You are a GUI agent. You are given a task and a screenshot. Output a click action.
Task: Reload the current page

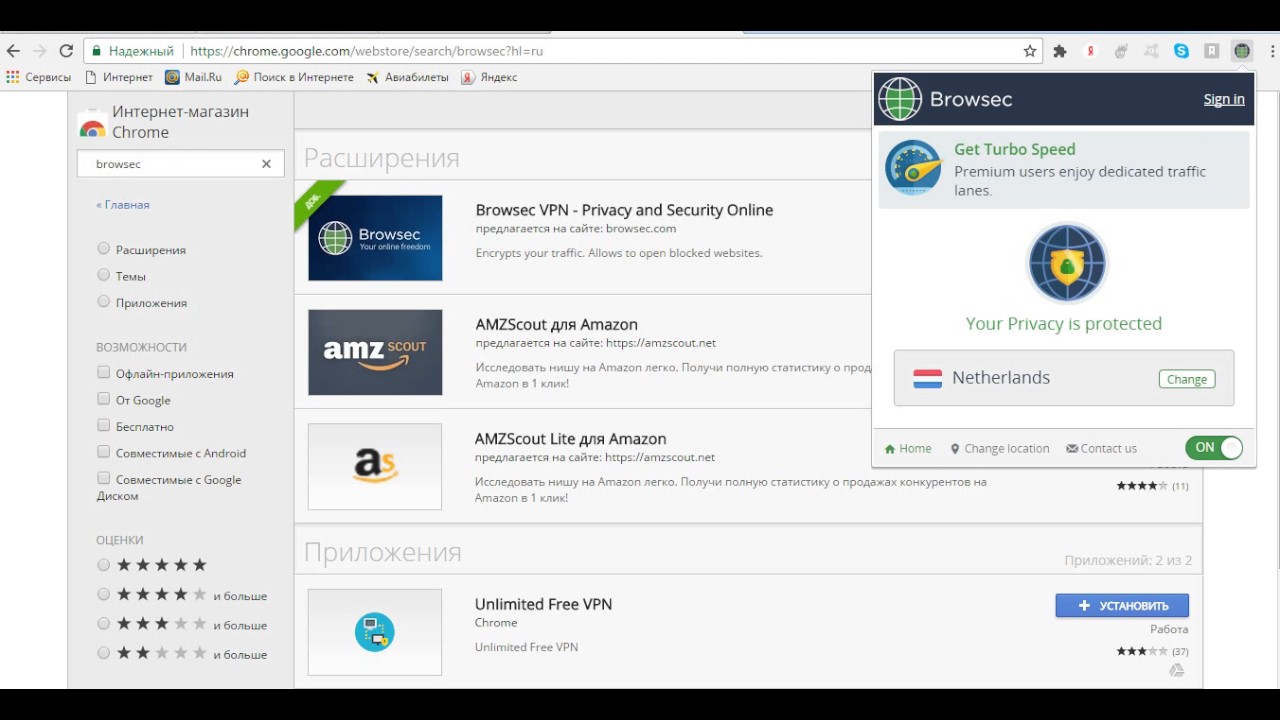pos(66,51)
